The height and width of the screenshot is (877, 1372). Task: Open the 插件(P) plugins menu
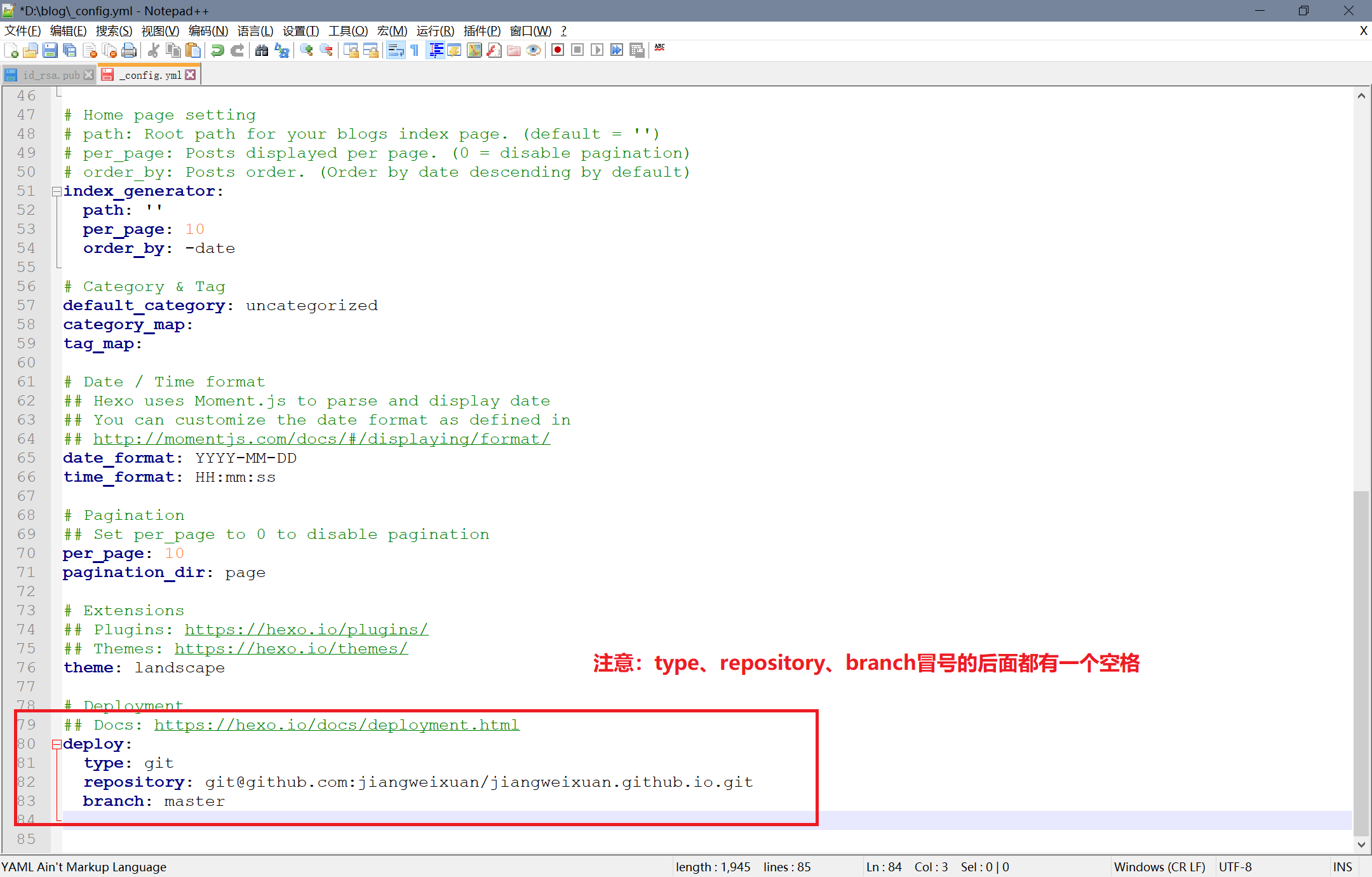(x=481, y=31)
